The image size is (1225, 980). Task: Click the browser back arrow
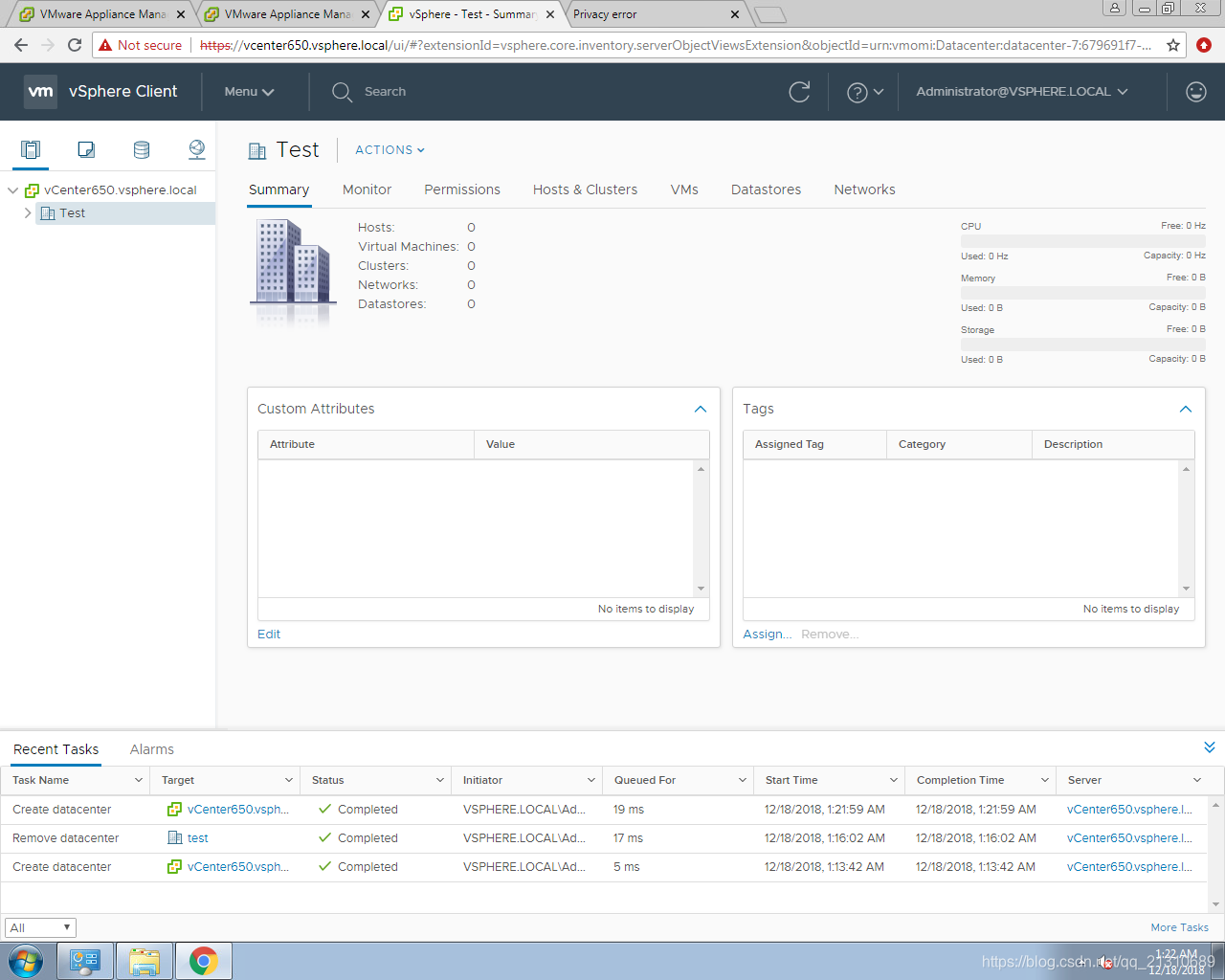(21, 45)
